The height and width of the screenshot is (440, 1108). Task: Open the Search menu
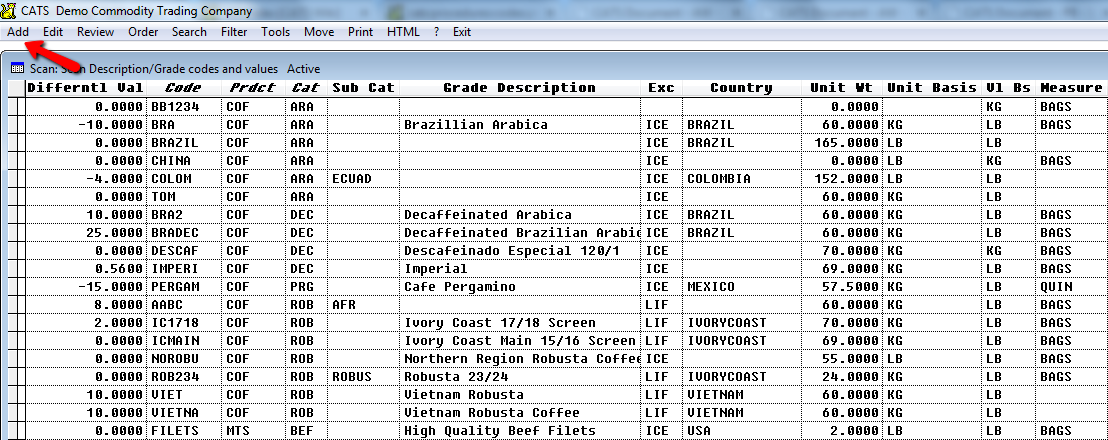pyautogui.click(x=189, y=32)
